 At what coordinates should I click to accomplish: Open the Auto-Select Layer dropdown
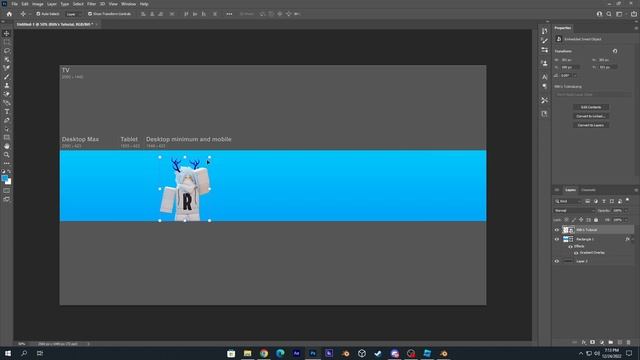pos(73,14)
